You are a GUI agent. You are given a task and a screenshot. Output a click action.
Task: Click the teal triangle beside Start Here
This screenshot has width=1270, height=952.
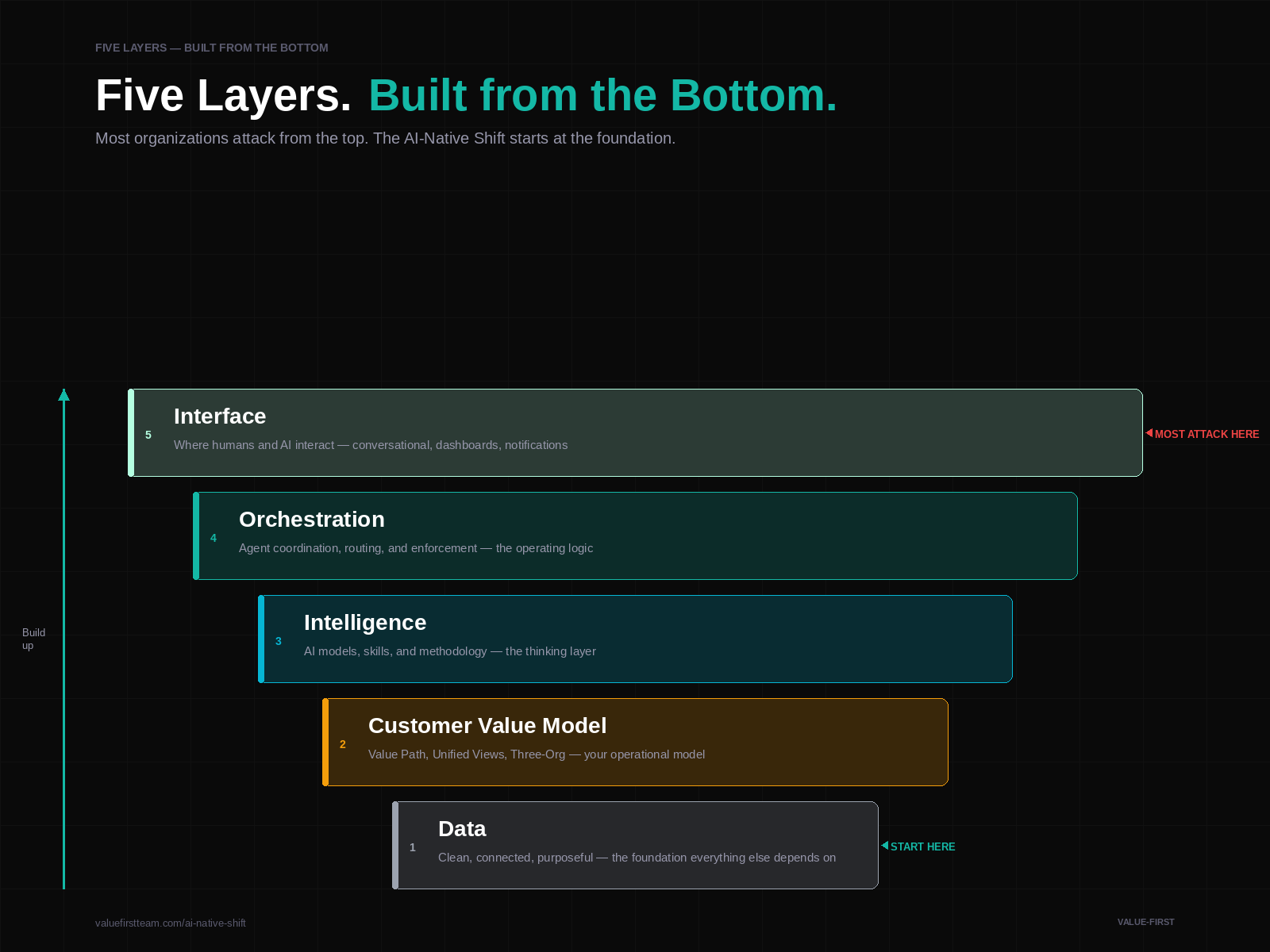(x=885, y=846)
